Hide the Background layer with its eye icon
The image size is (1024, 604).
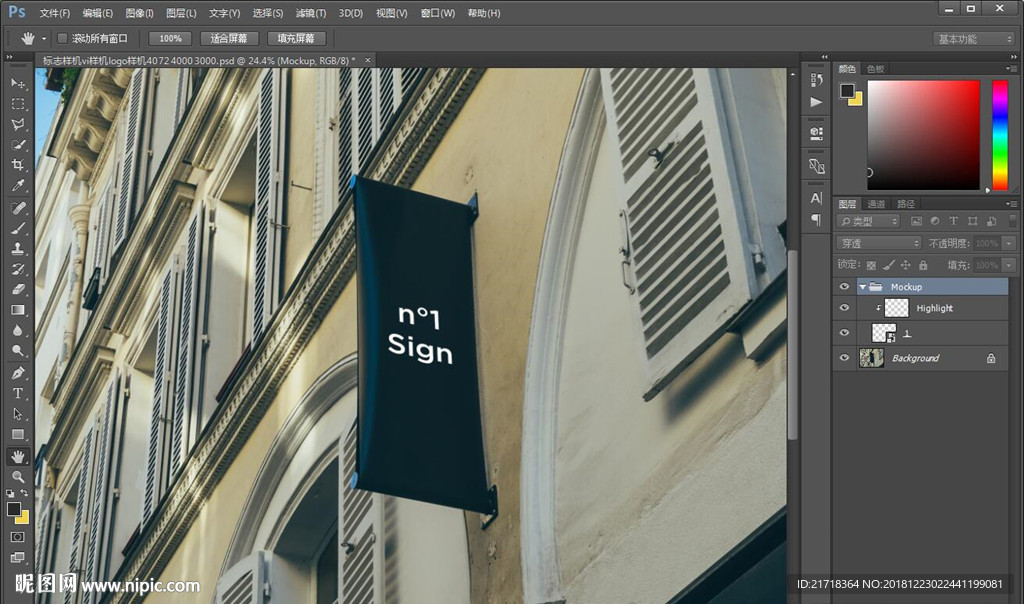(845, 358)
